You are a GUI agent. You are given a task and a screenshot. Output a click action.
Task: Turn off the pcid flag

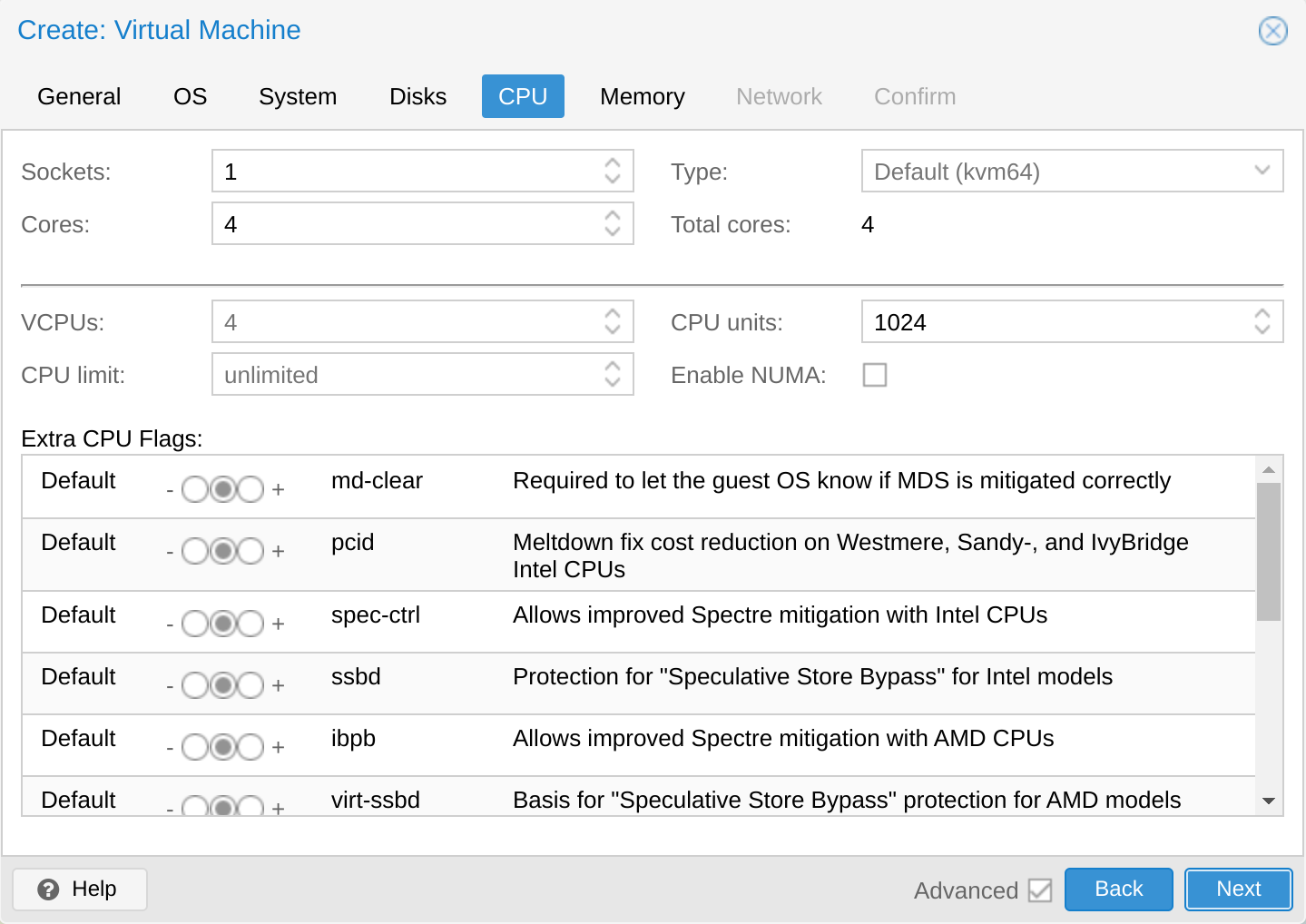[195, 551]
